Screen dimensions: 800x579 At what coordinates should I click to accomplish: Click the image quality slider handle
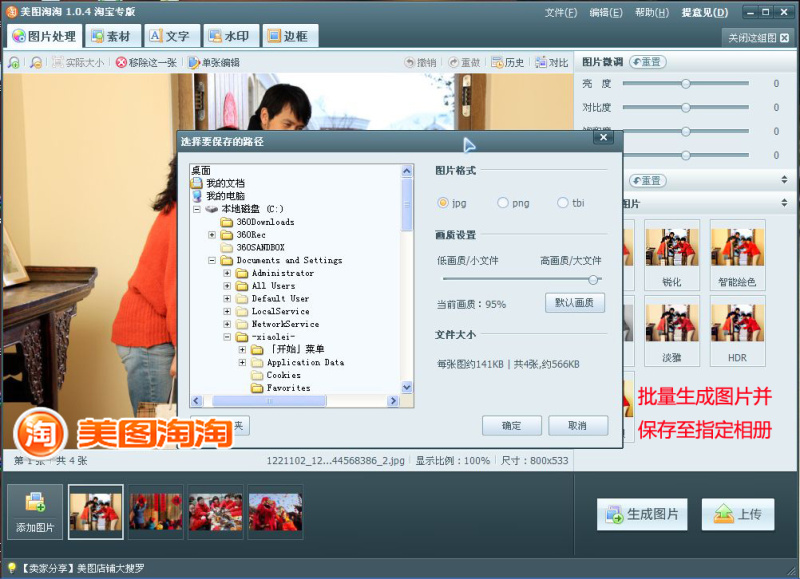pyautogui.click(x=593, y=280)
